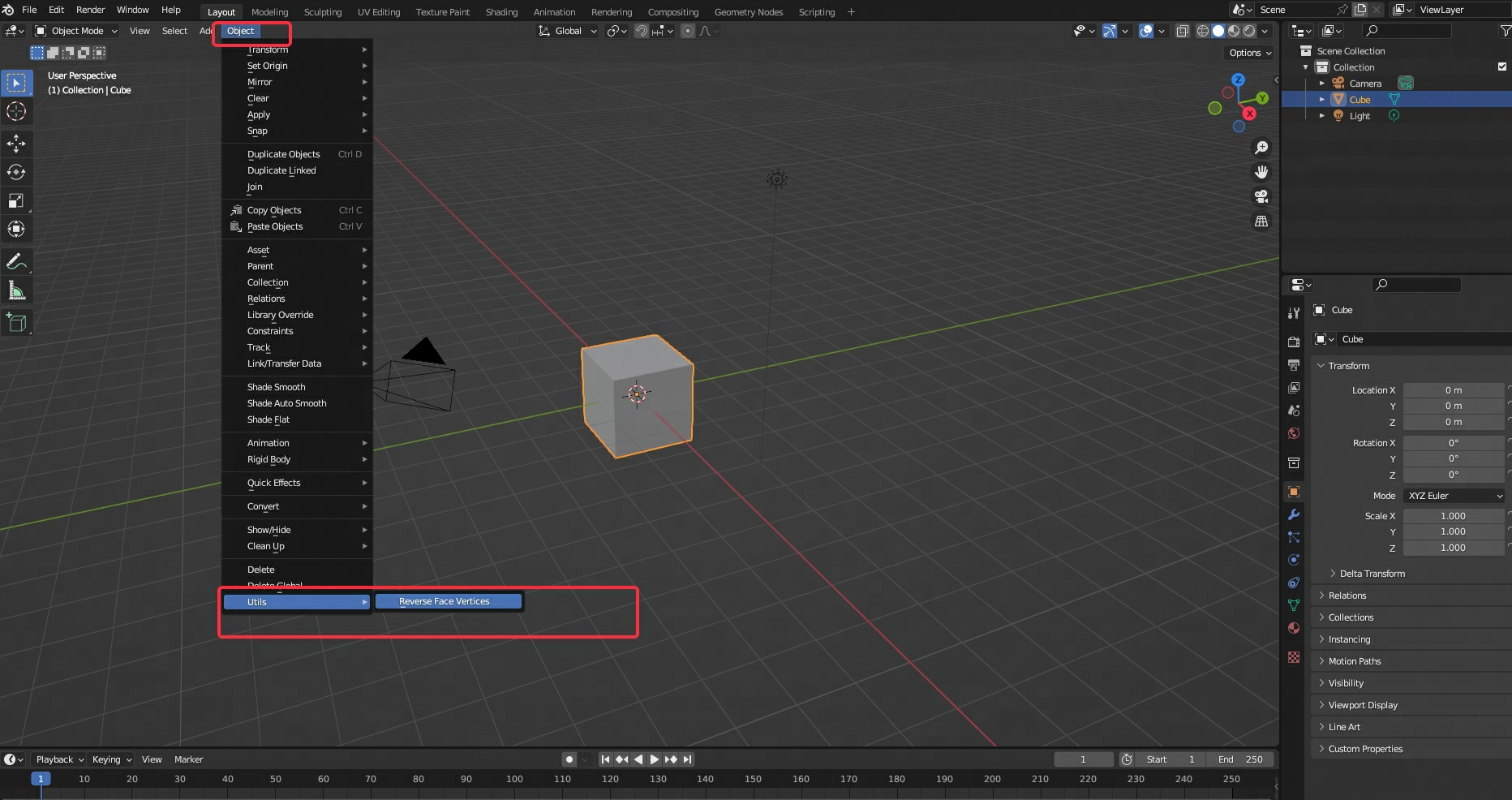This screenshot has width=1512, height=800.
Task: Open the Object Mode dropdown
Action: 76,31
